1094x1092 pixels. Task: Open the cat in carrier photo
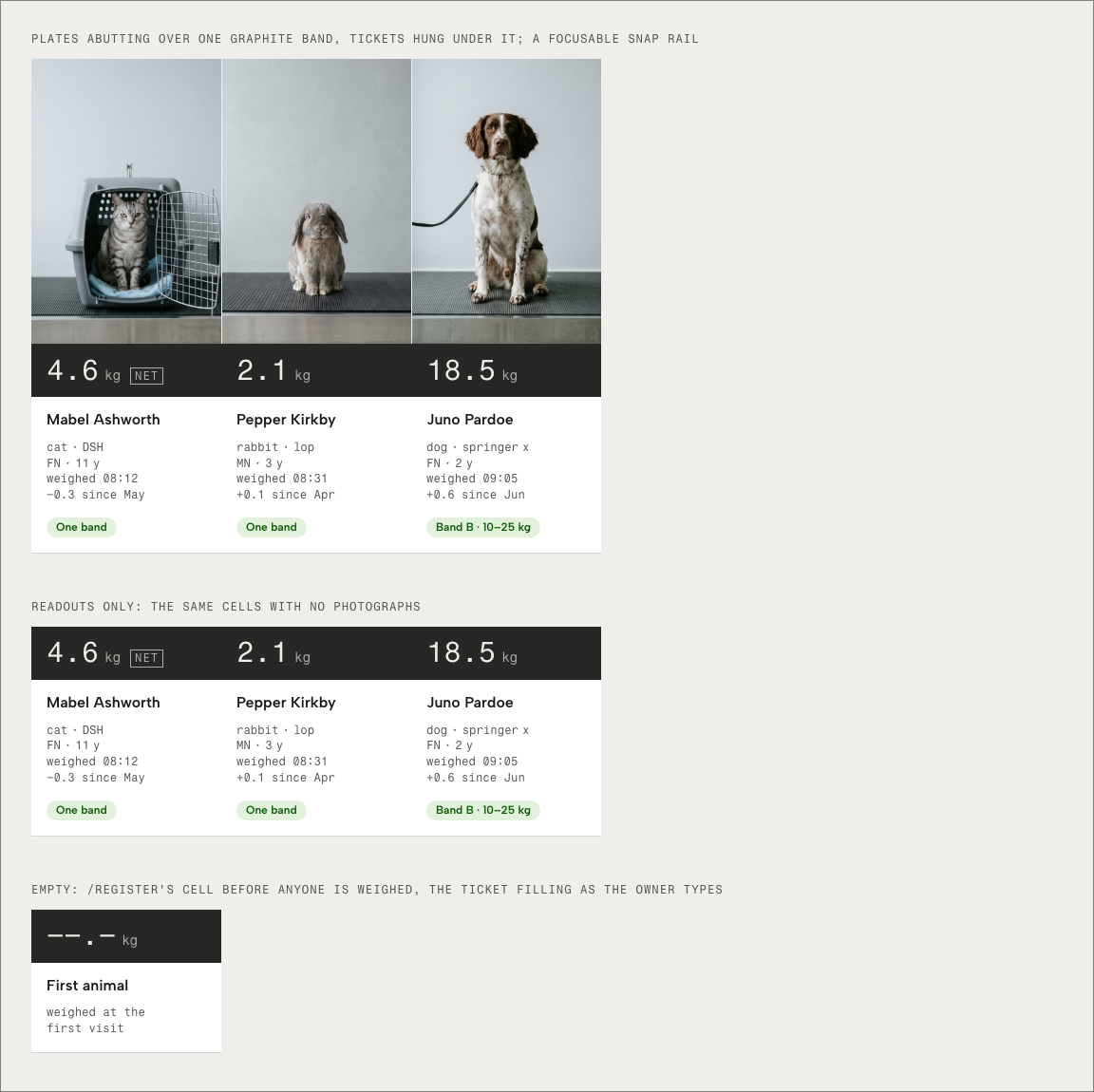(126, 201)
